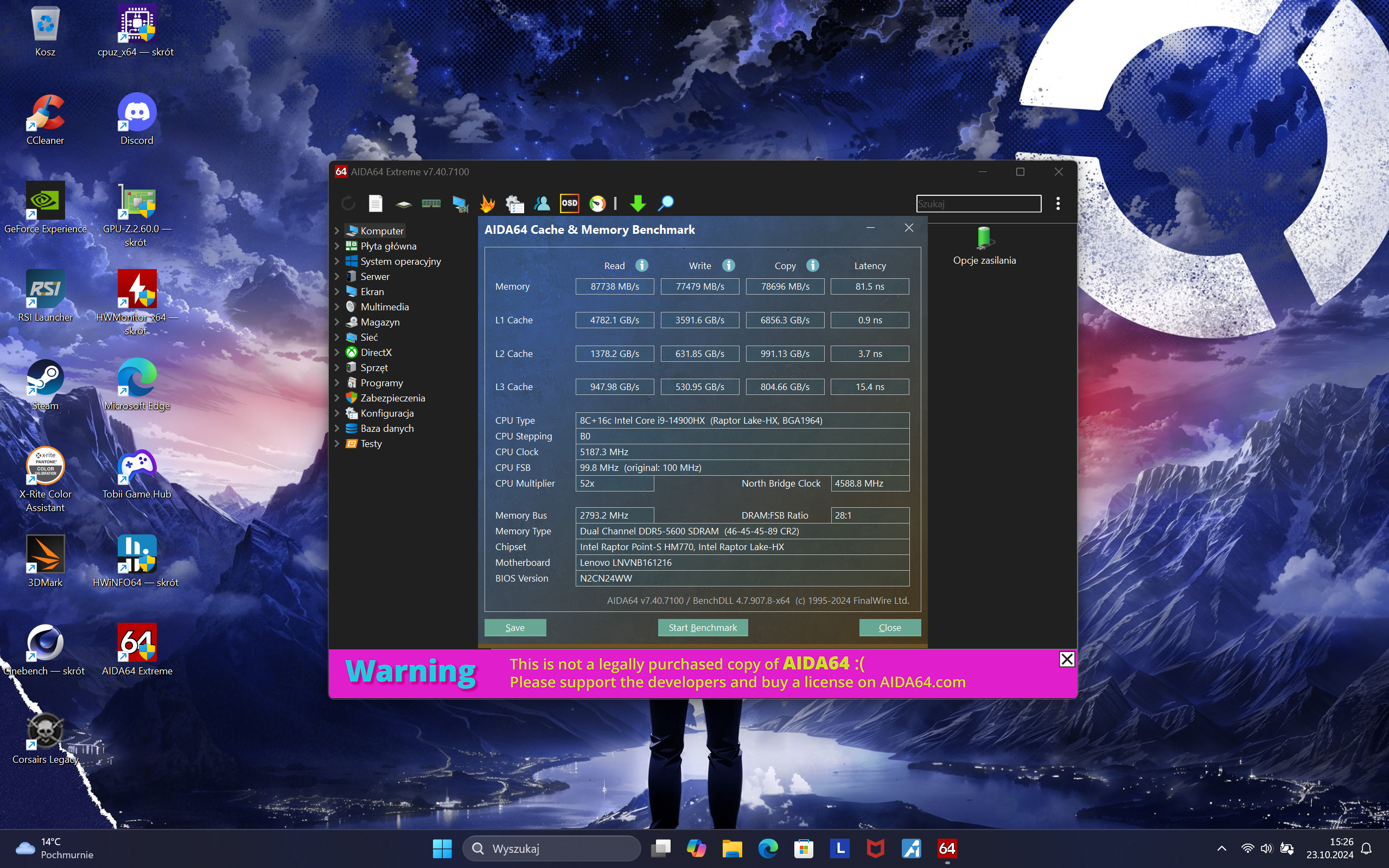Click the Szukaj search input field
Image resolution: width=1389 pixels, height=868 pixels.
978,203
